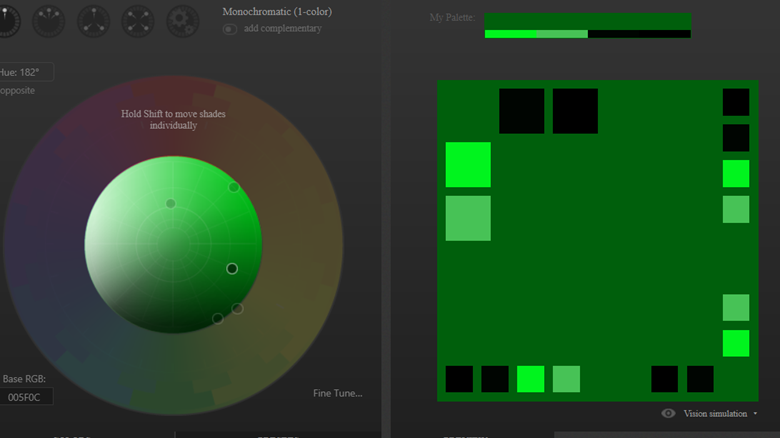Screen dimensions: 780x438
Task: Focus the Hue 182° input field
Action: 25,72
